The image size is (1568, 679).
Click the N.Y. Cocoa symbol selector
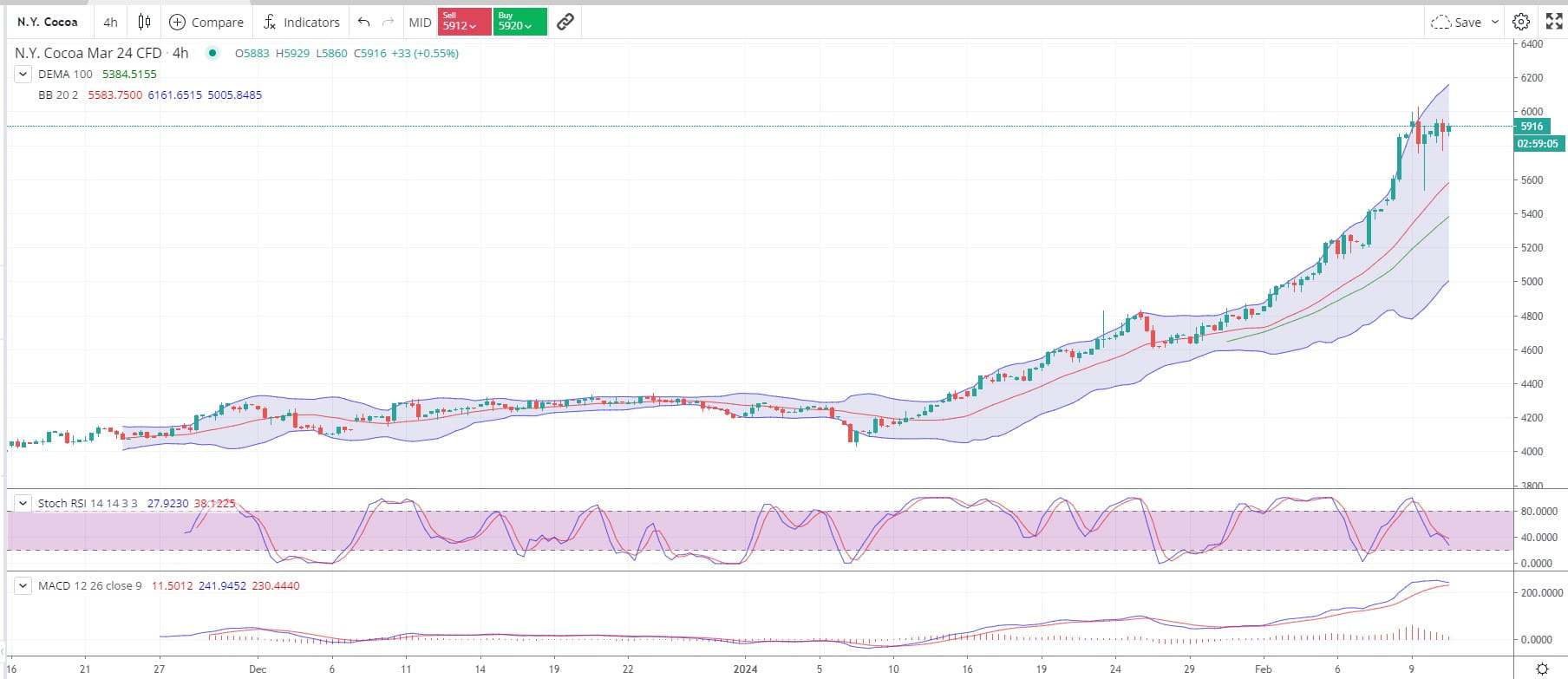pyautogui.click(x=48, y=23)
